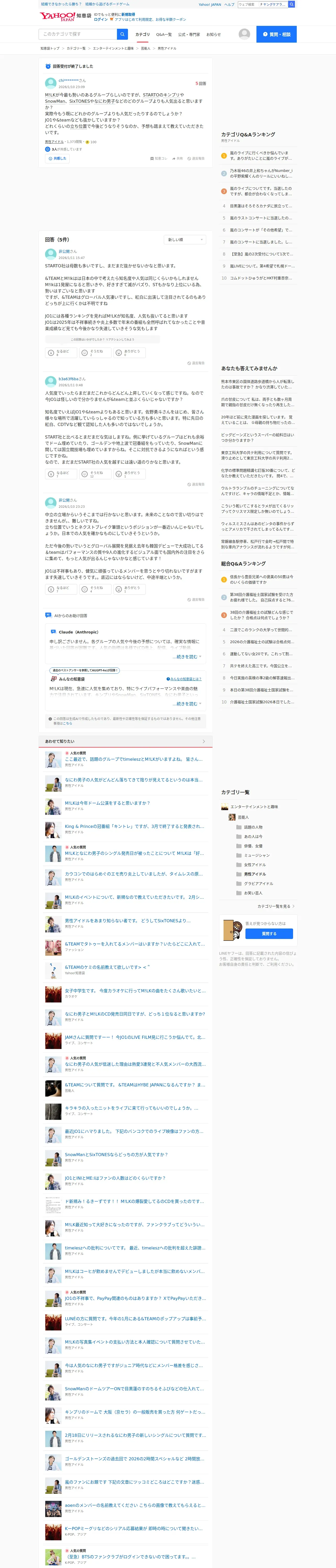Click そうだね reaction with count 12

pyautogui.click(x=95, y=474)
